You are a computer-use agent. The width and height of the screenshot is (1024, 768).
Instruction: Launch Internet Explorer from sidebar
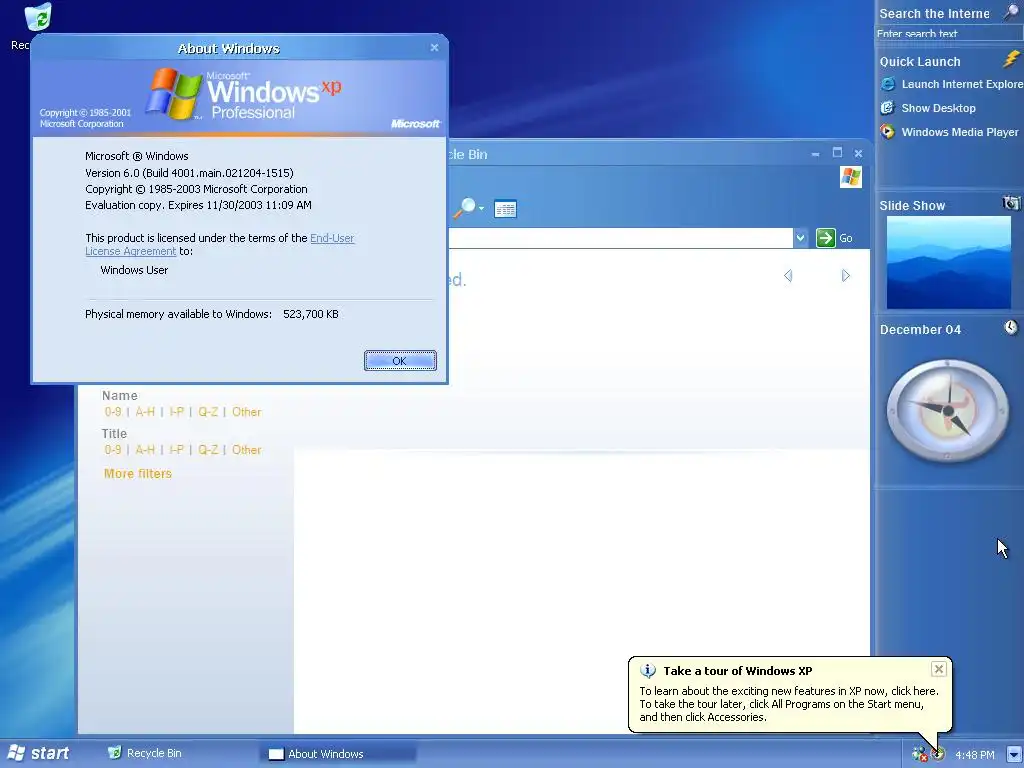click(x=951, y=84)
